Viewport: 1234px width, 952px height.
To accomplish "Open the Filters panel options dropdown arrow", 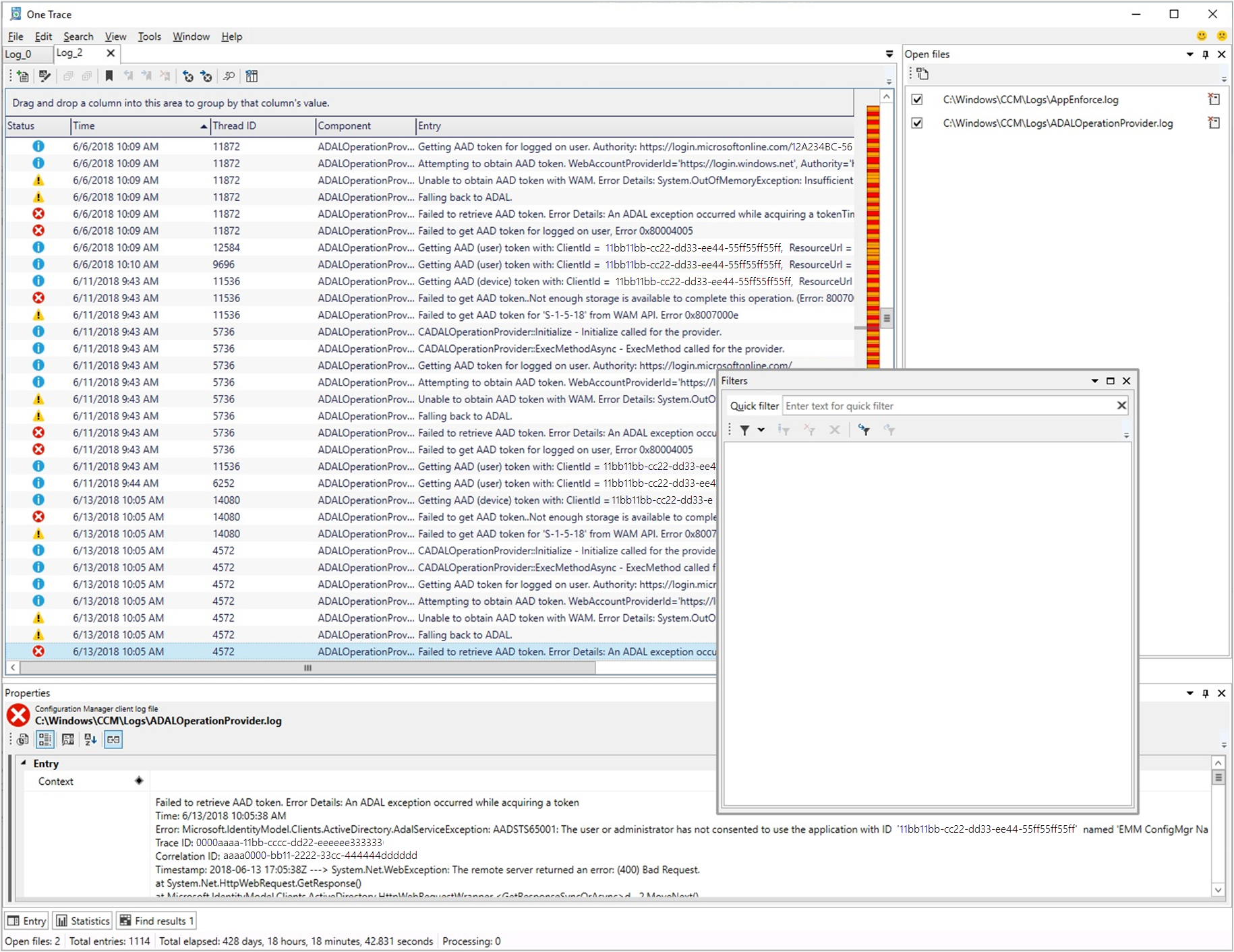I will coord(1094,381).
